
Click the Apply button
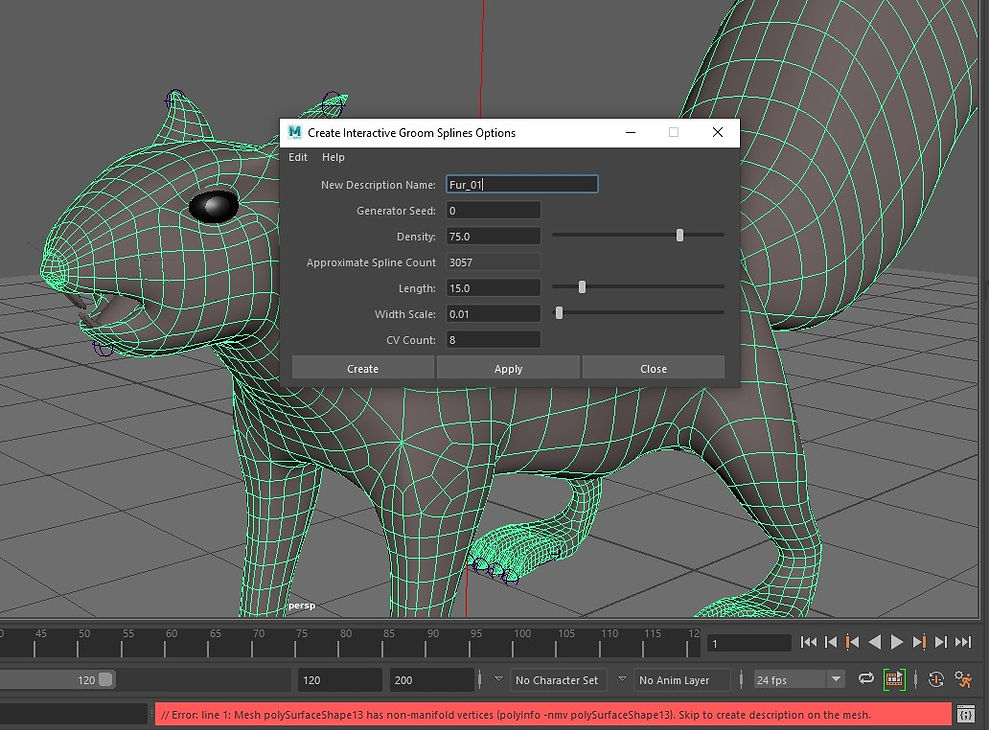pyautogui.click(x=508, y=368)
